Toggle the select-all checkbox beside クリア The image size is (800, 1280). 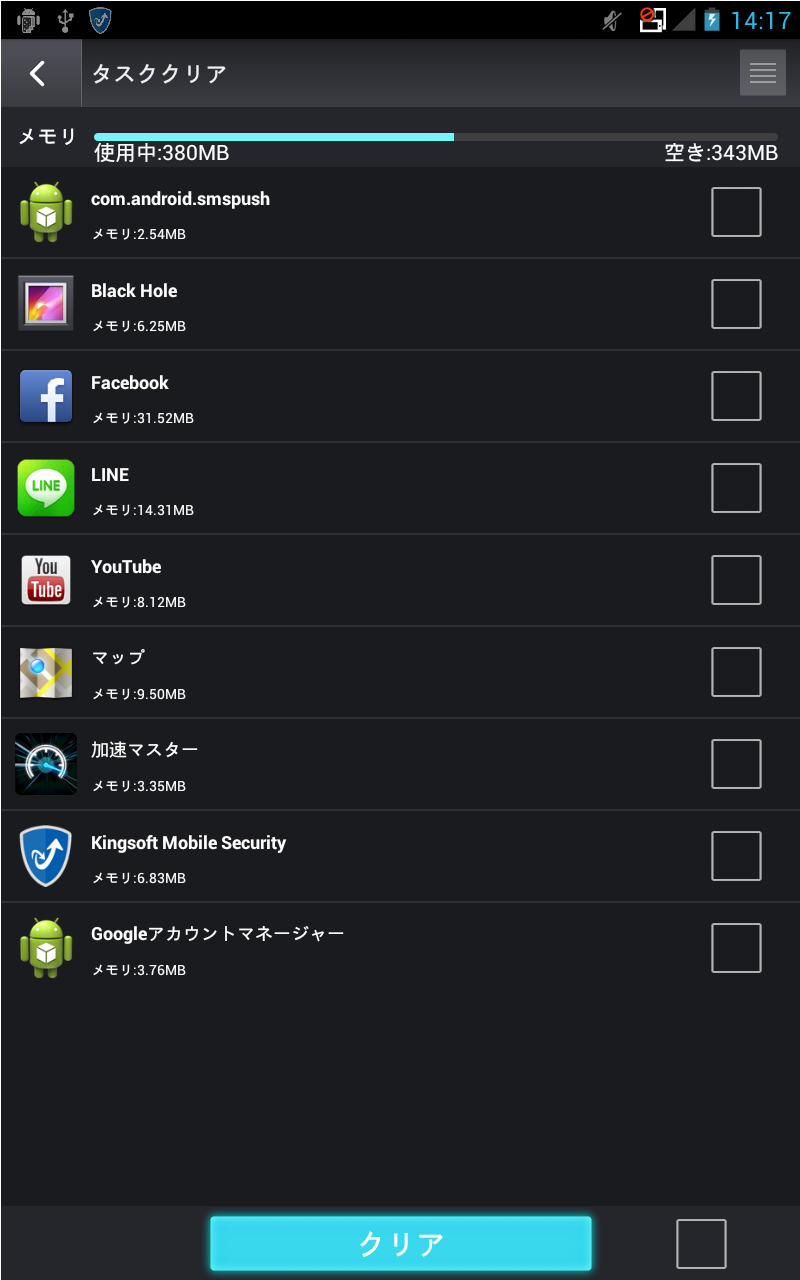tap(701, 1244)
